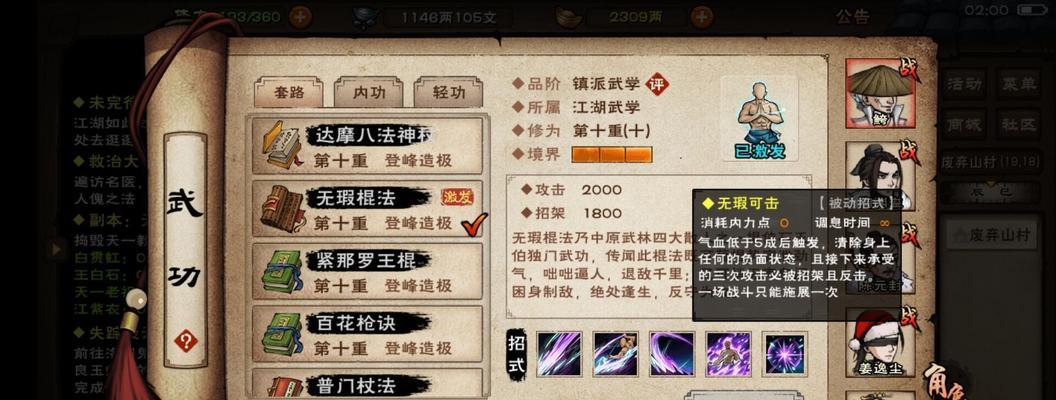This screenshot has height=400, width=1056.
Task: Click the plus icon beside 2309两
Action: point(702,16)
